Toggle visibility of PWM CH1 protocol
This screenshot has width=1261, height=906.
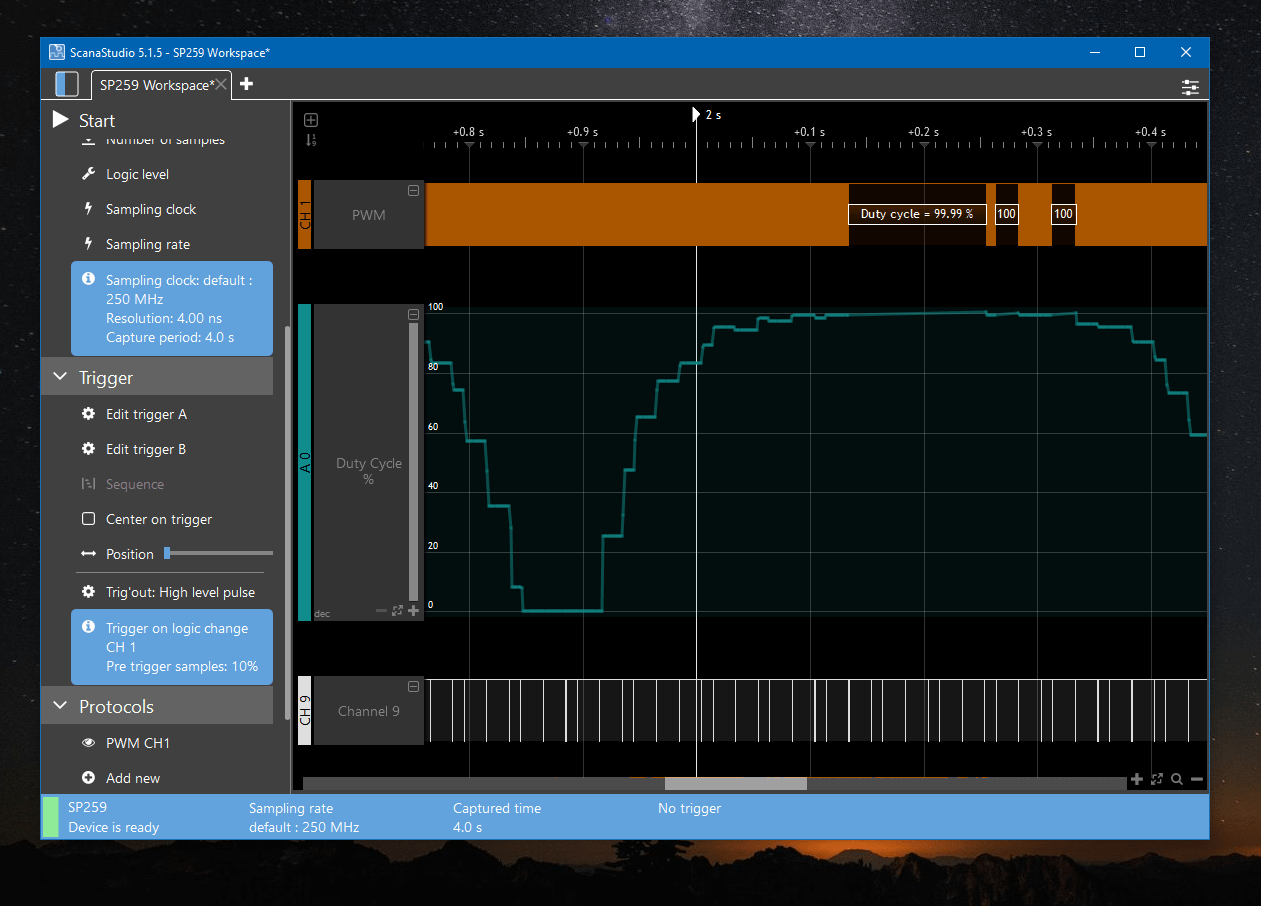tap(88, 743)
